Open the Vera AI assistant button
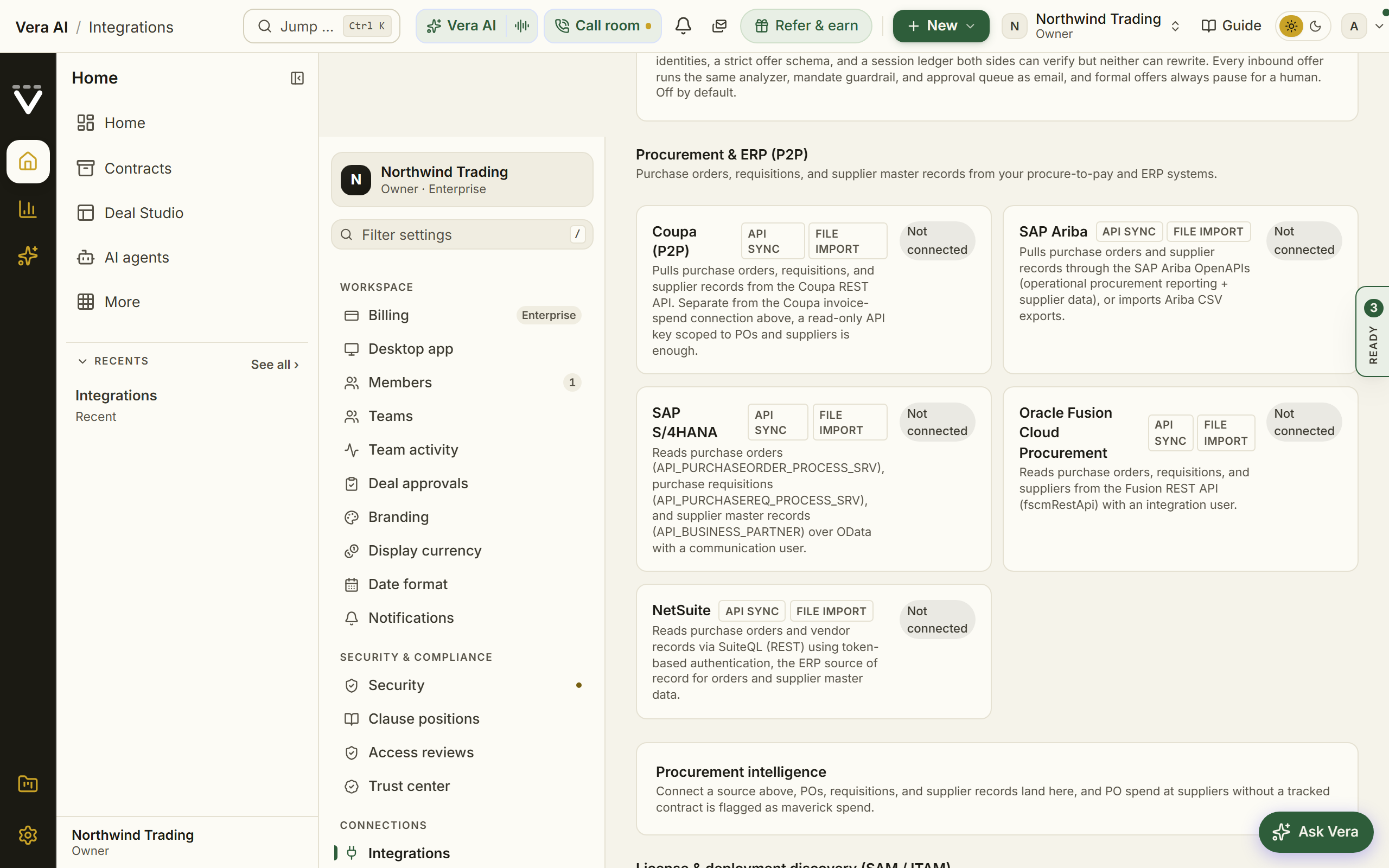Screen dimensions: 1389x868 [x=461, y=26]
